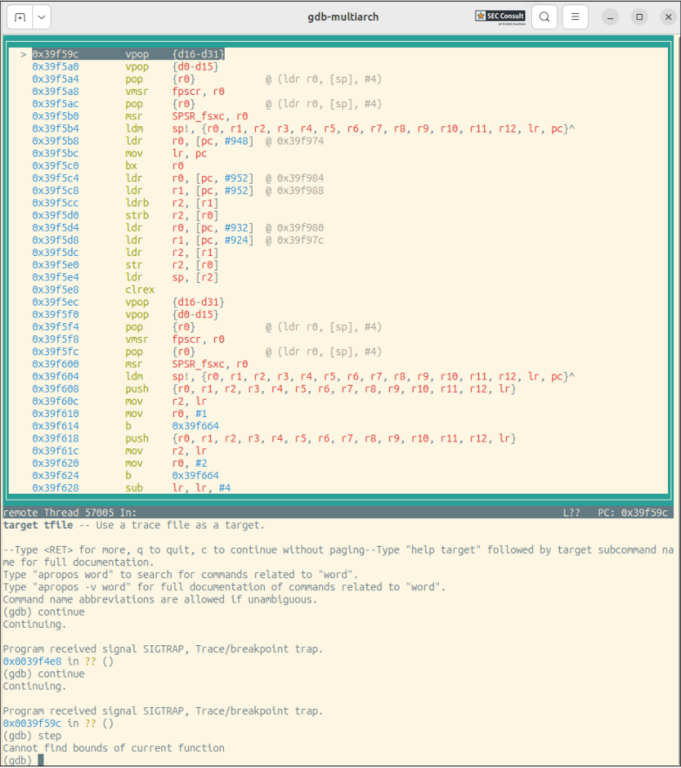Viewport: 681px width, 768px height.
Task: Open terminal search with magnifier icon
Action: coord(544,17)
